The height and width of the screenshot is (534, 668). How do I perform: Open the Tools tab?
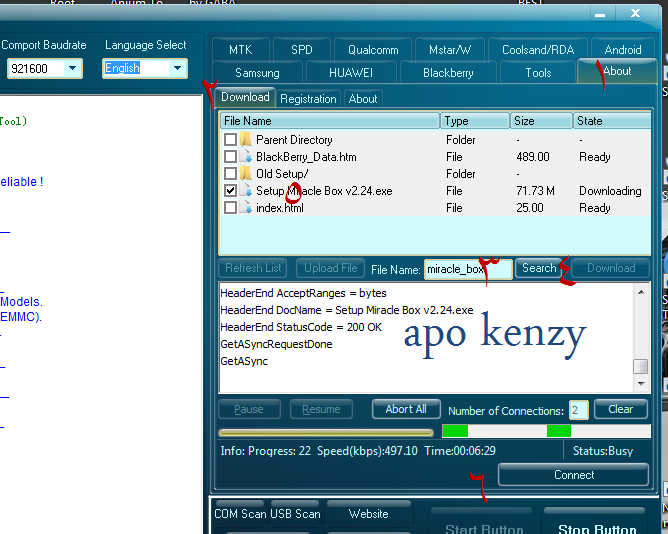tap(538, 73)
